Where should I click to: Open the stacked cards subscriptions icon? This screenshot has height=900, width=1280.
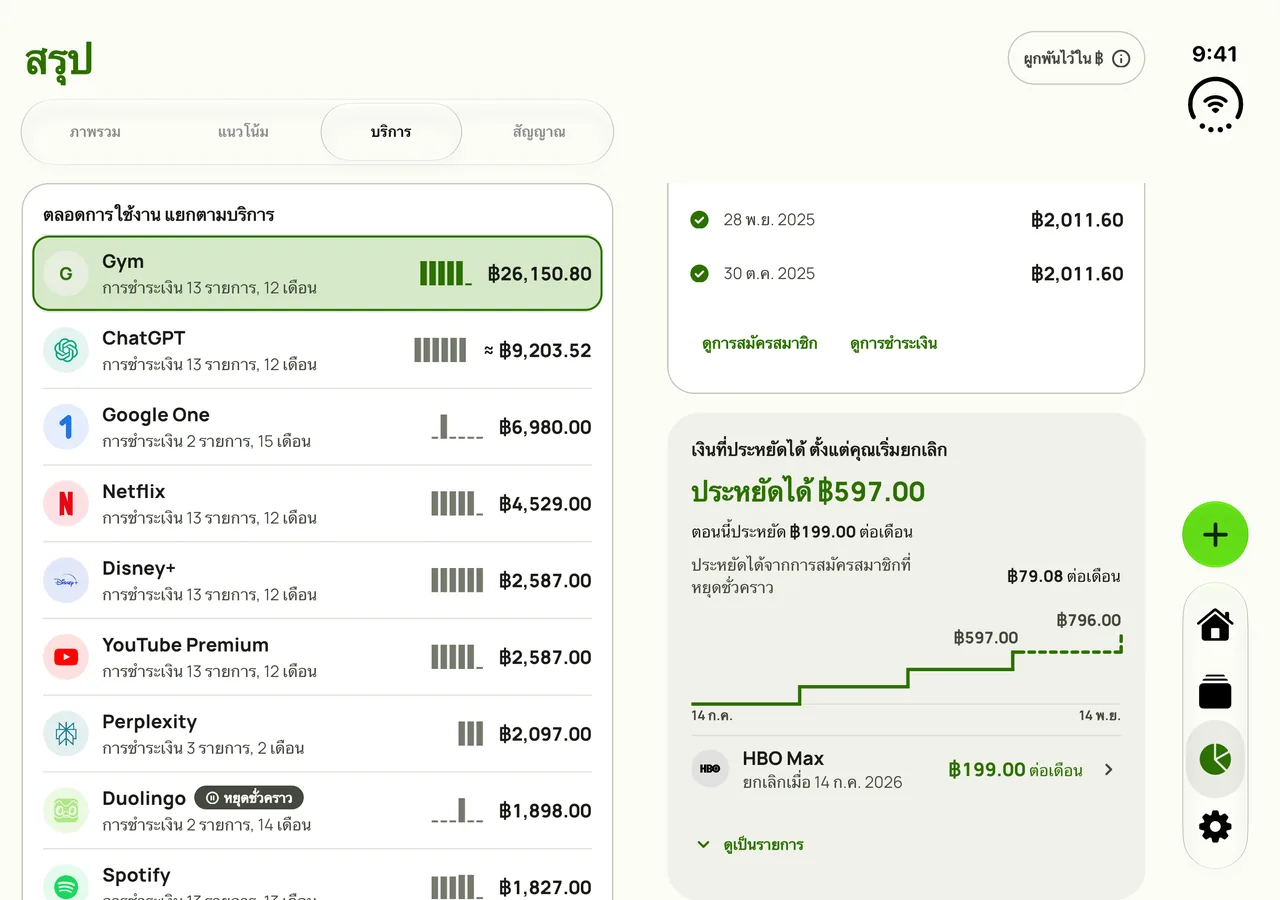click(1215, 692)
